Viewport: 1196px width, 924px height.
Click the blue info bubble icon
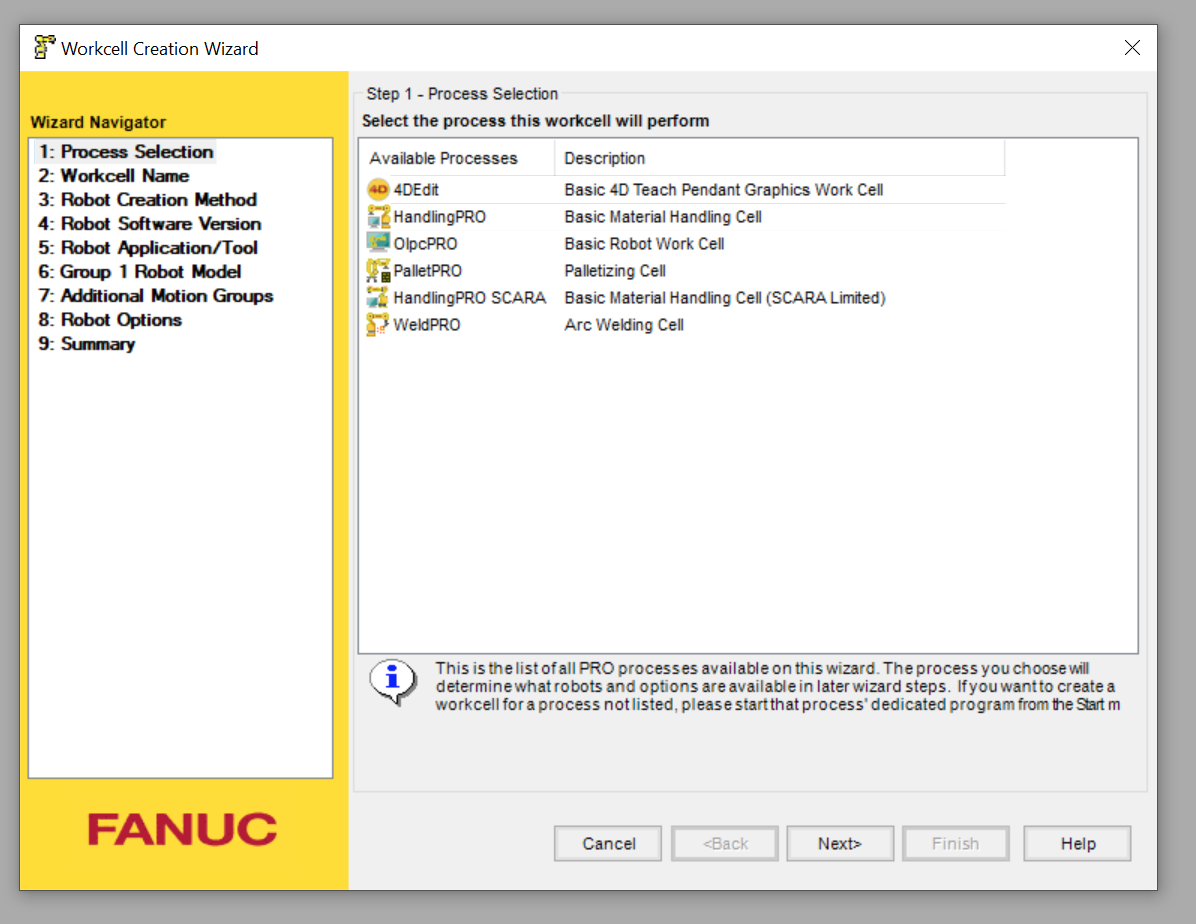[393, 681]
